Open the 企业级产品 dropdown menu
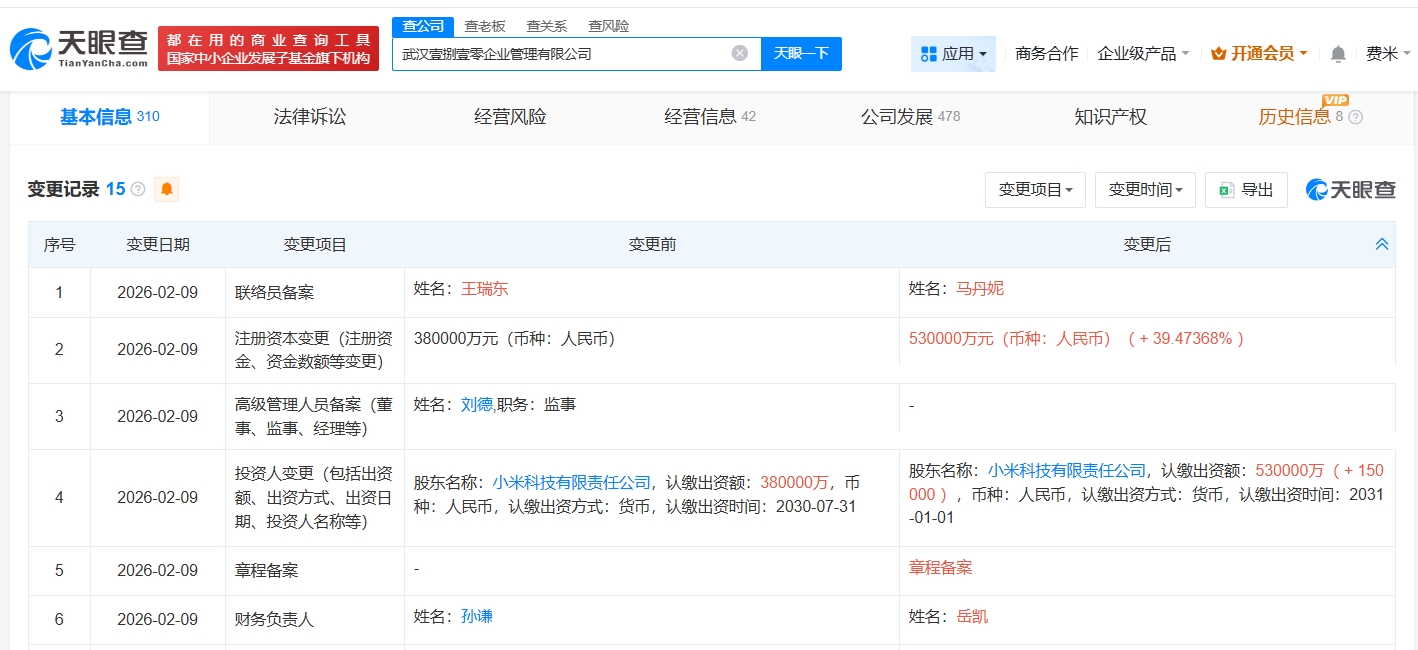This screenshot has height=650, width=1418. click(x=1143, y=54)
